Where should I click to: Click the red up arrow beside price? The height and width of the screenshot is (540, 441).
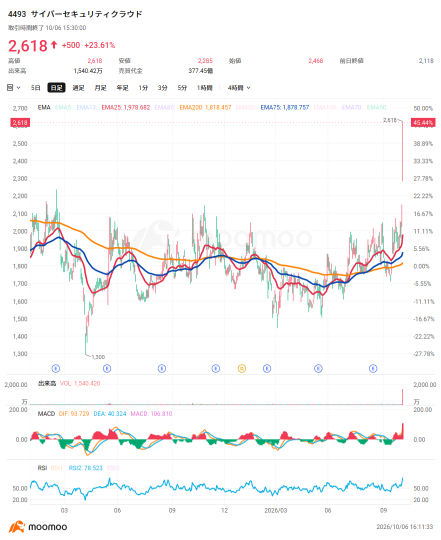coord(54,45)
